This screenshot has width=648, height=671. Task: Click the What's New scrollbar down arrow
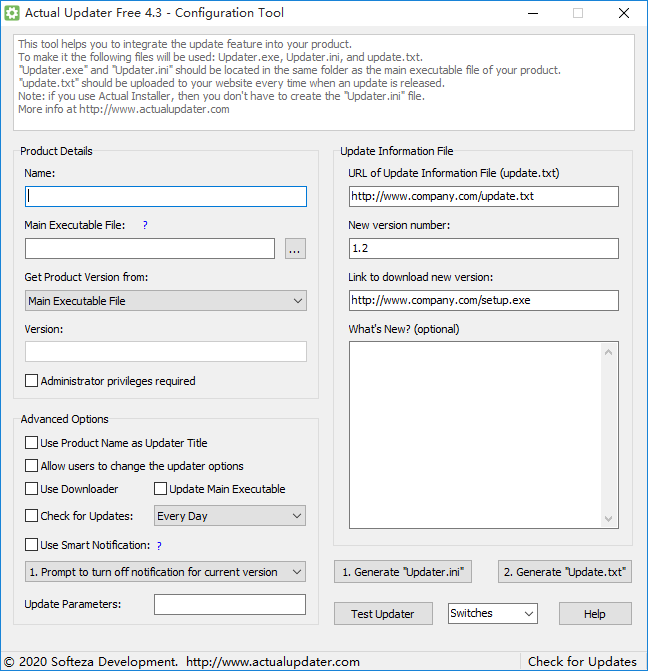click(610, 518)
